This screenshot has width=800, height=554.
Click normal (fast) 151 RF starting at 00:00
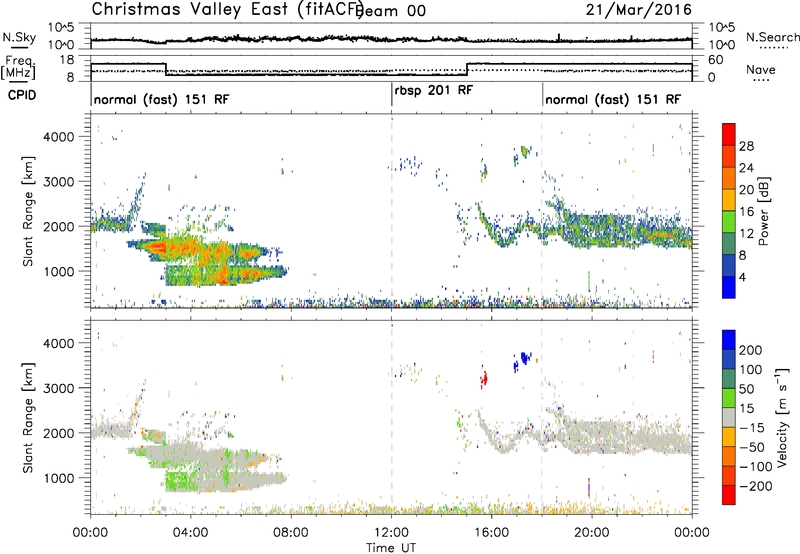tap(161, 99)
